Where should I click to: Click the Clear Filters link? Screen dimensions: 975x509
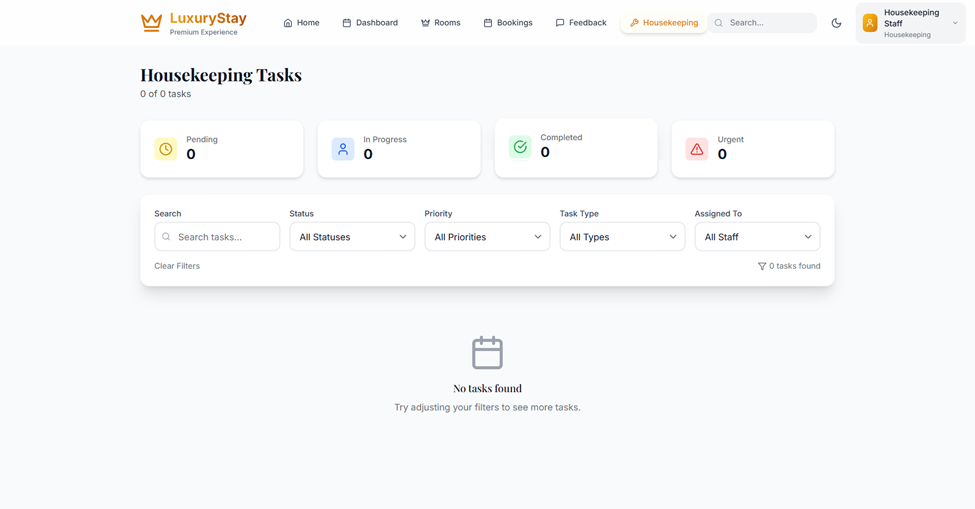pyautogui.click(x=177, y=266)
